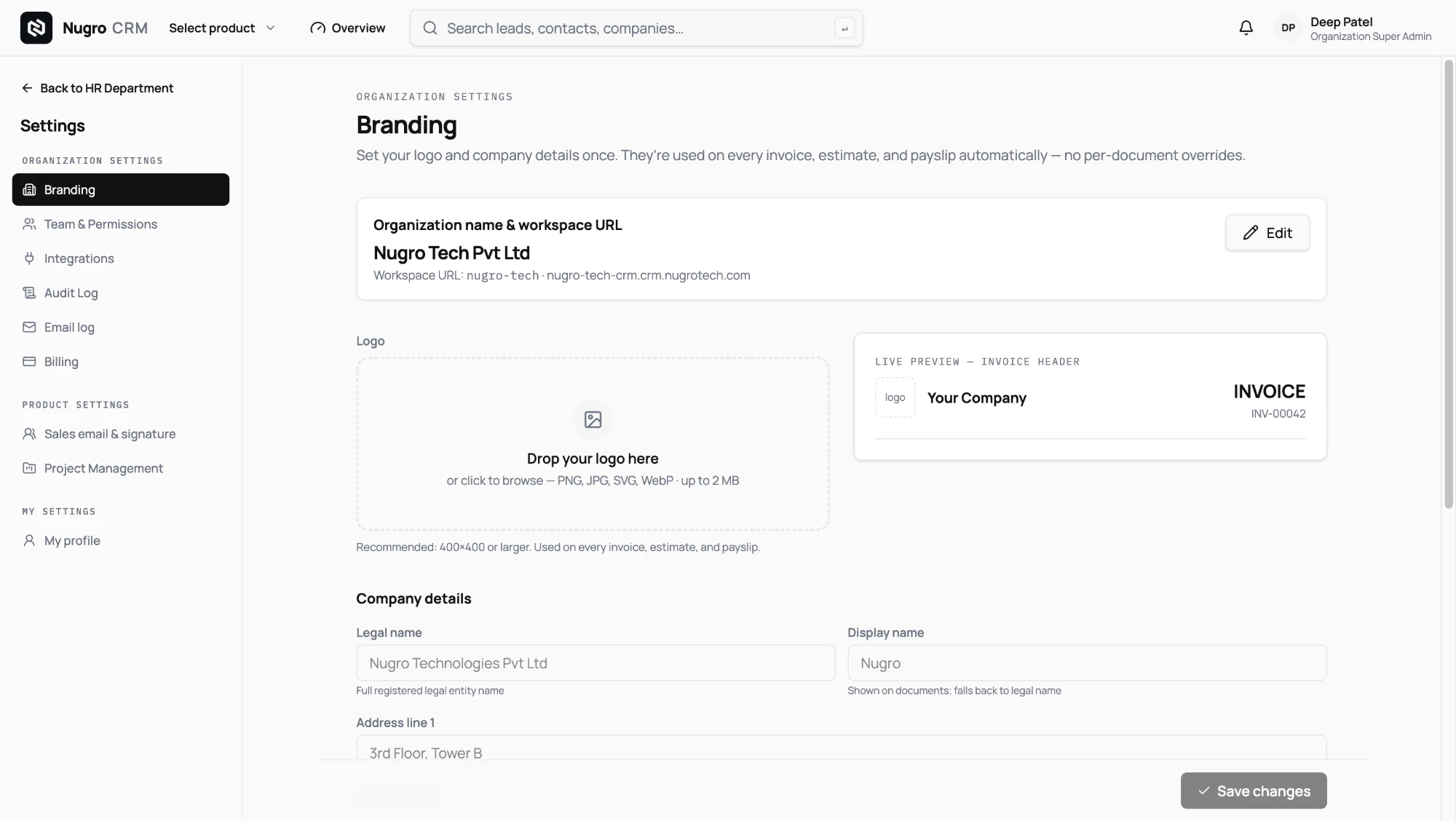Image resolution: width=1456 pixels, height=821 pixels.
Task: Click the DP user avatar
Action: (x=1288, y=28)
